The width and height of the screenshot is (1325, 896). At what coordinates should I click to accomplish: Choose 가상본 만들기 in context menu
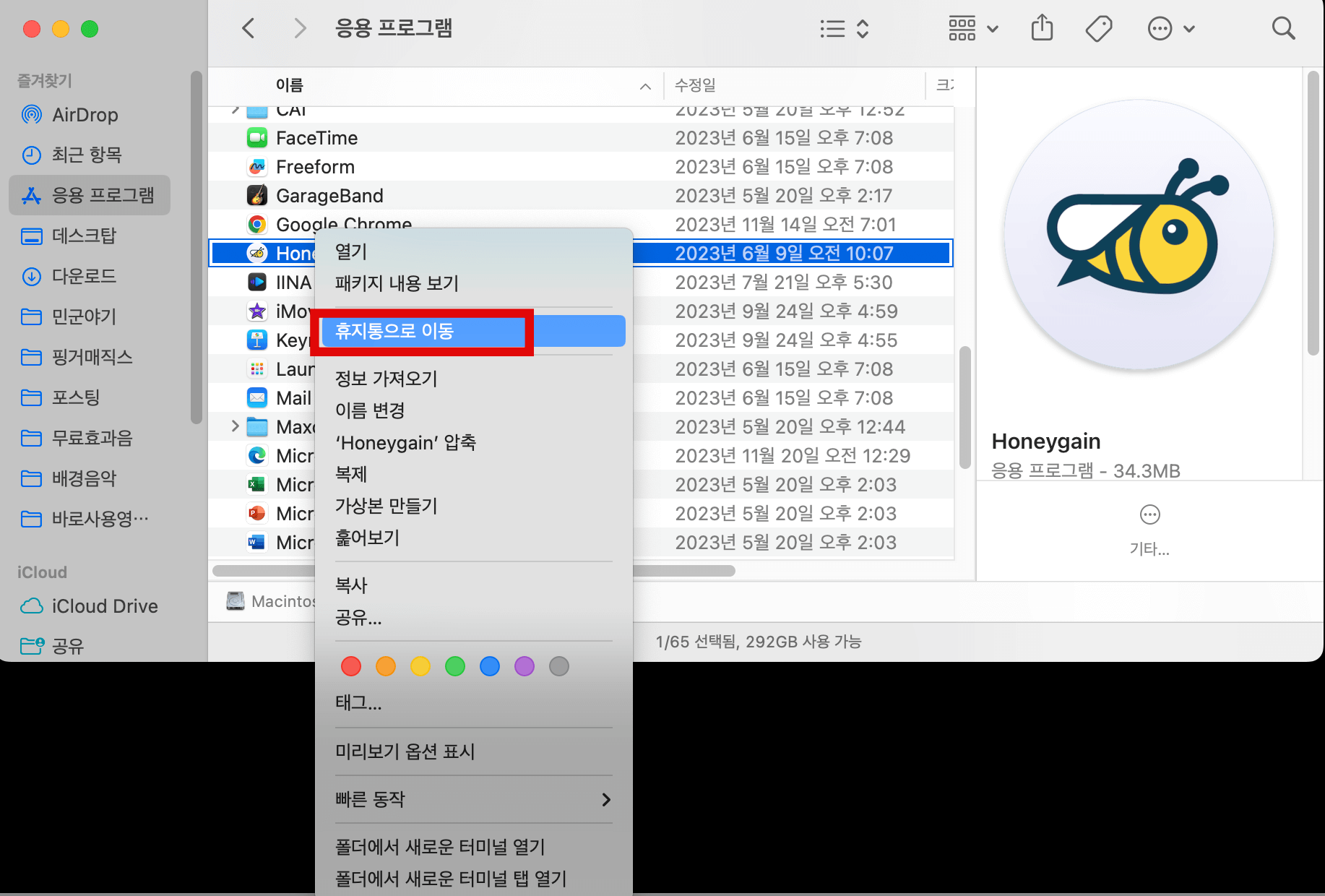coord(474,506)
